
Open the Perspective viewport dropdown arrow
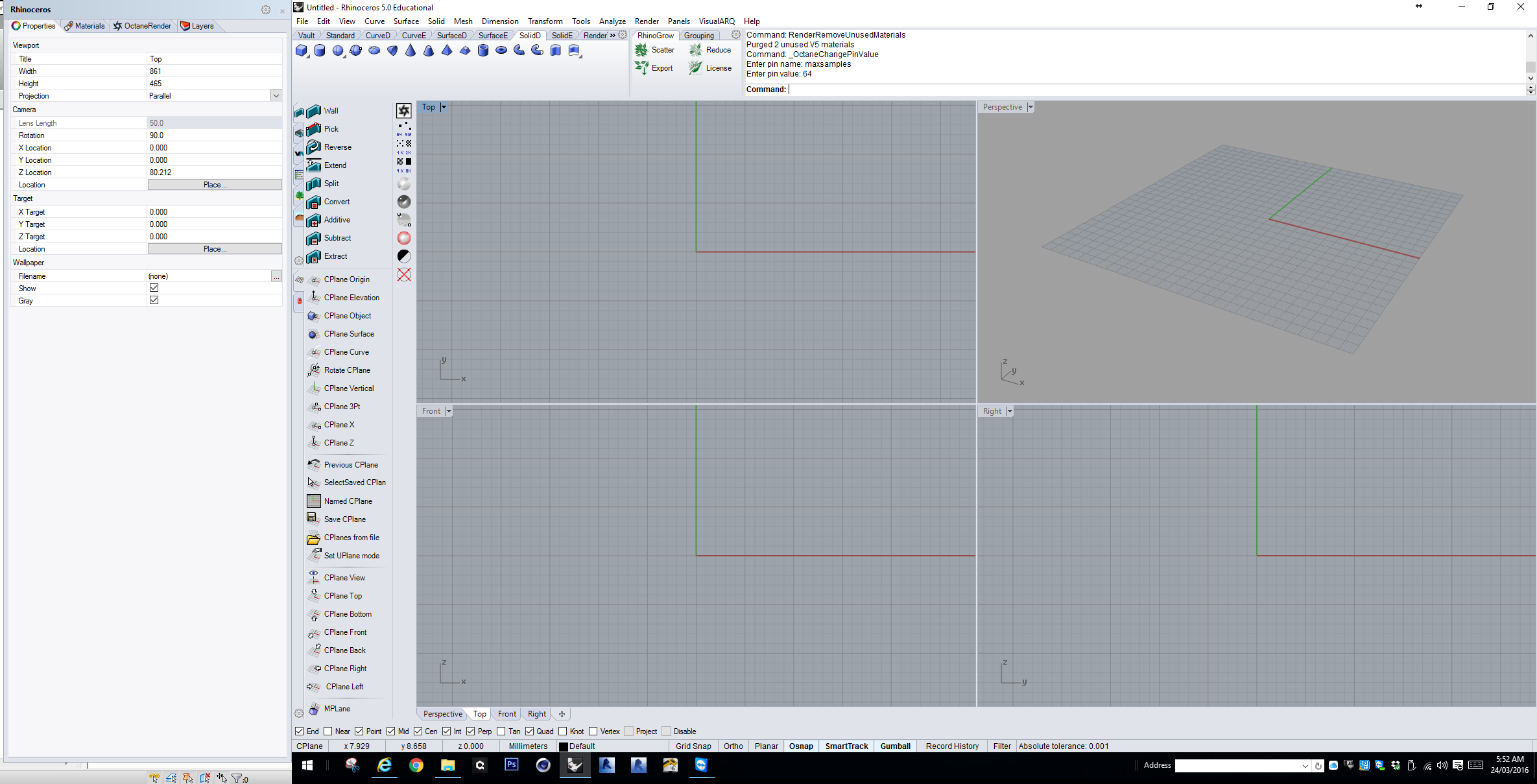[1031, 107]
